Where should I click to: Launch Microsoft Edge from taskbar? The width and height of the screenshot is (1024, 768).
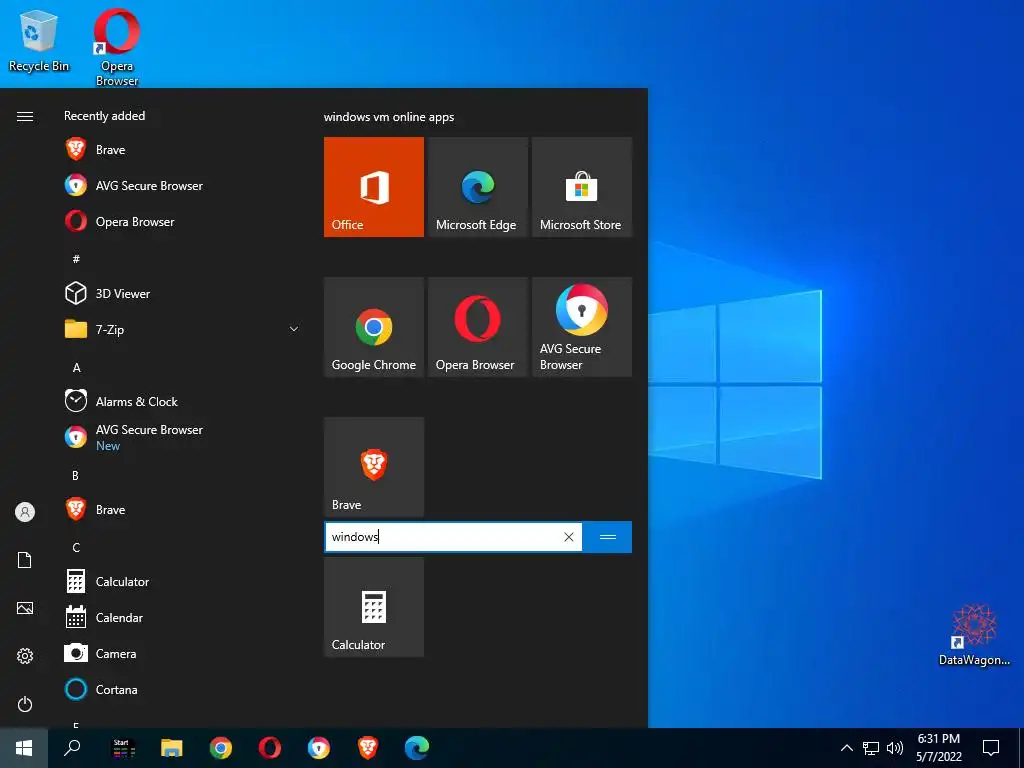[417, 748]
